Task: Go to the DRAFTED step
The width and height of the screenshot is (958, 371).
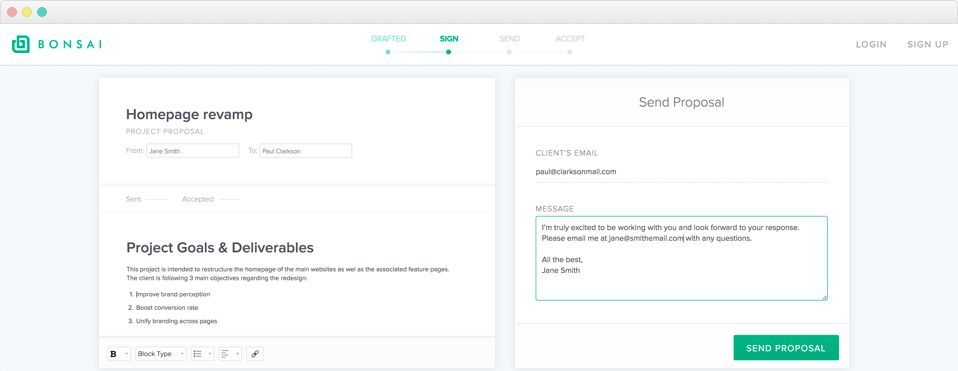Action: click(x=389, y=39)
